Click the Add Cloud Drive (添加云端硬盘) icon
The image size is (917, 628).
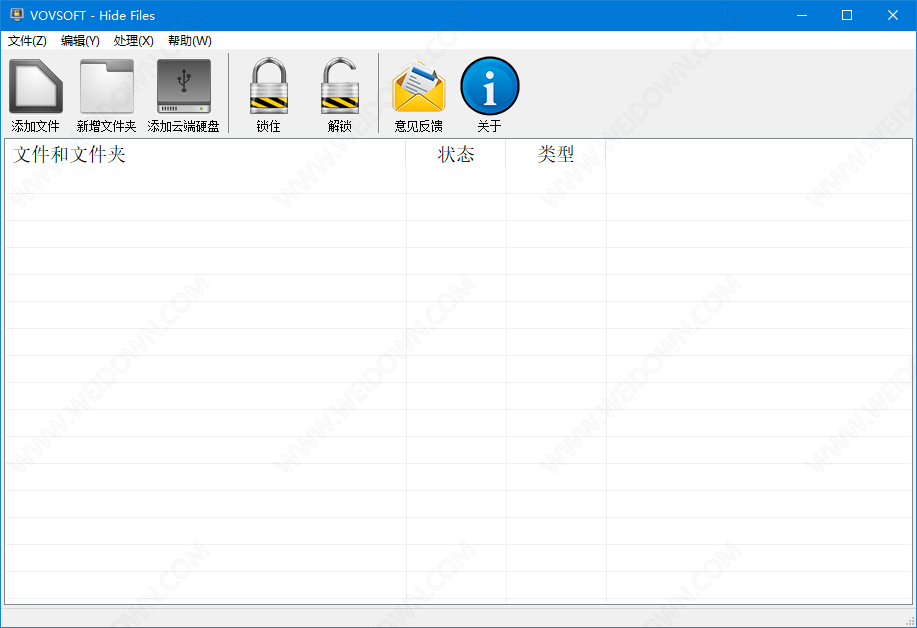coord(184,87)
